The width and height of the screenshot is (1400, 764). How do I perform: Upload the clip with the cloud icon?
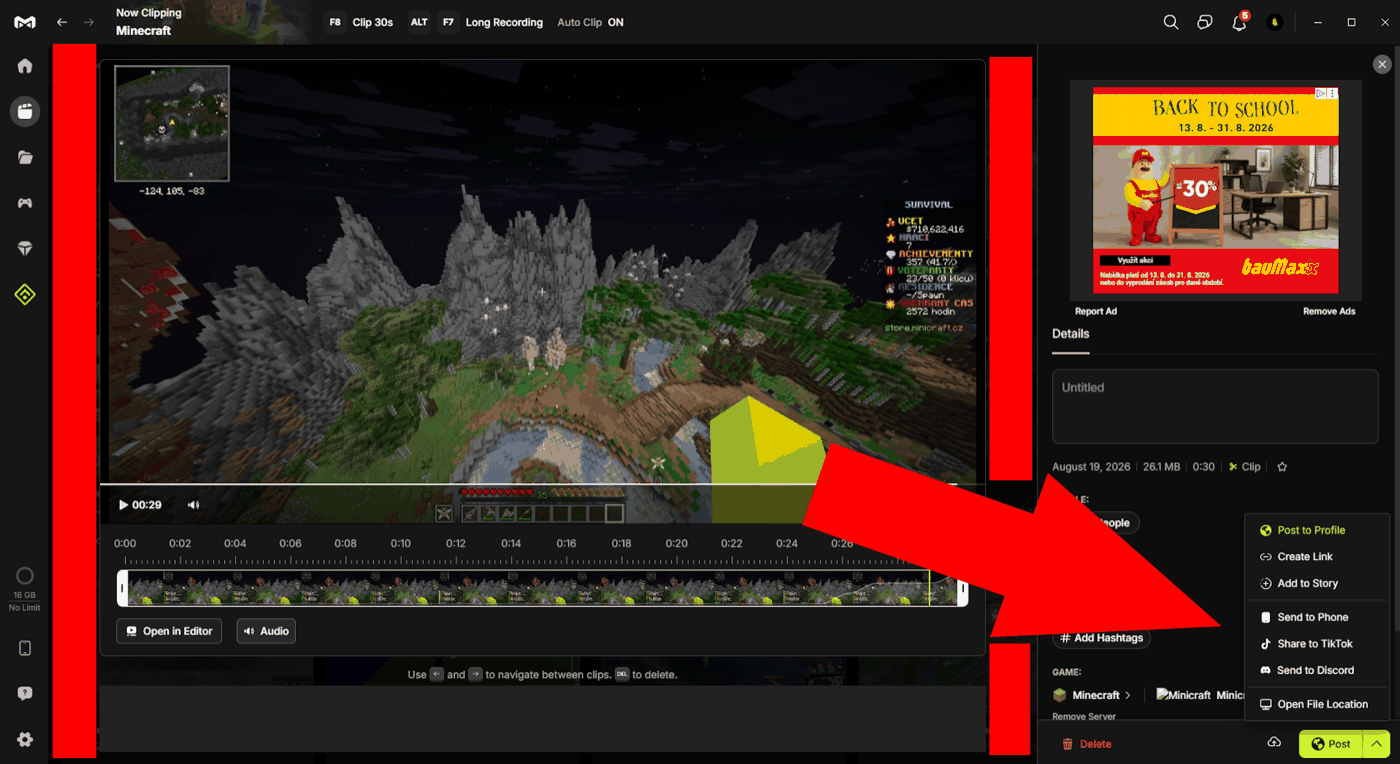(1274, 742)
